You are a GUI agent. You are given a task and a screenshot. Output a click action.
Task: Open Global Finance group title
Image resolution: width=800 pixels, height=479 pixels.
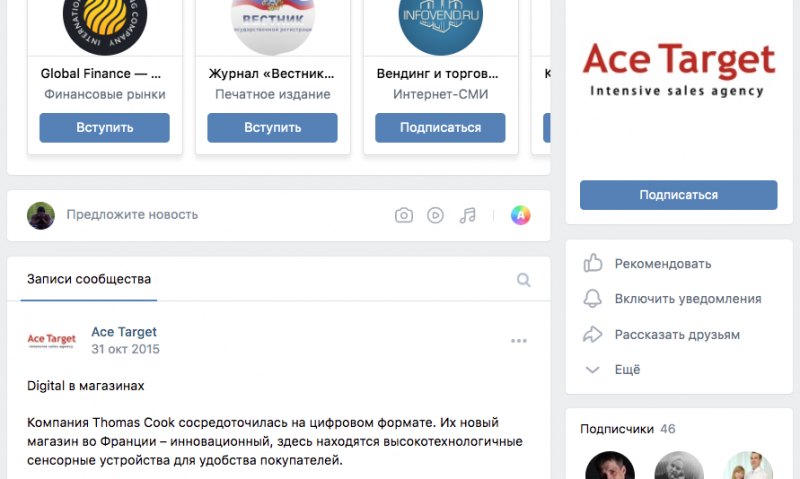coord(101,73)
